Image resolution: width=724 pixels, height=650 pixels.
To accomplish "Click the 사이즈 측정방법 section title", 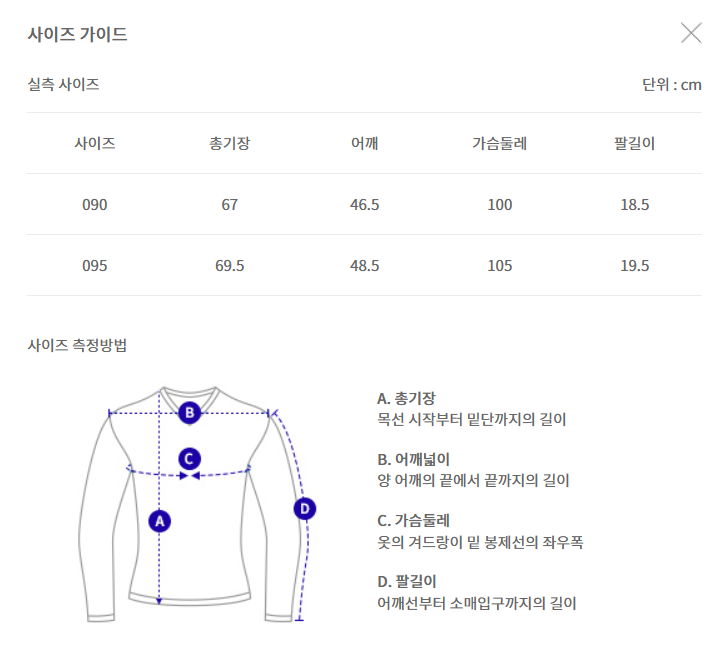I will (x=77, y=345).
